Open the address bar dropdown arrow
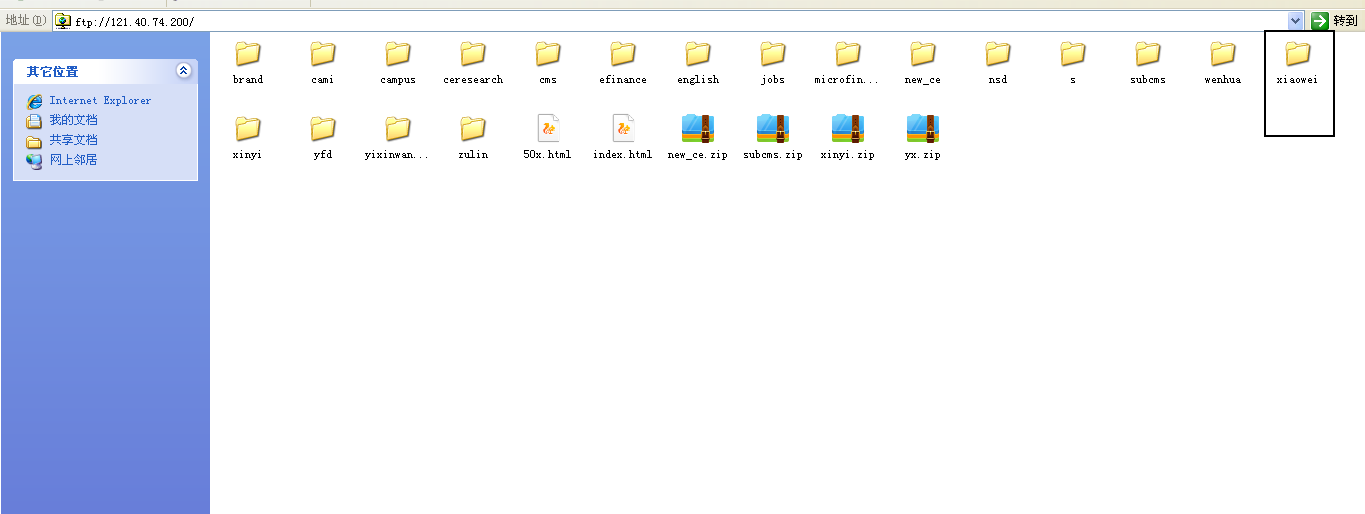Viewport: 1365px width, 514px height. pyautogui.click(x=1296, y=20)
